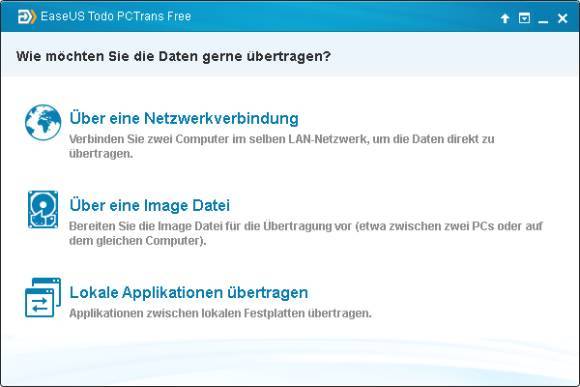Screen dimensions: 580x387
Task: Click the upgrade up-arrow icon in title bar
Action: click(505, 18)
